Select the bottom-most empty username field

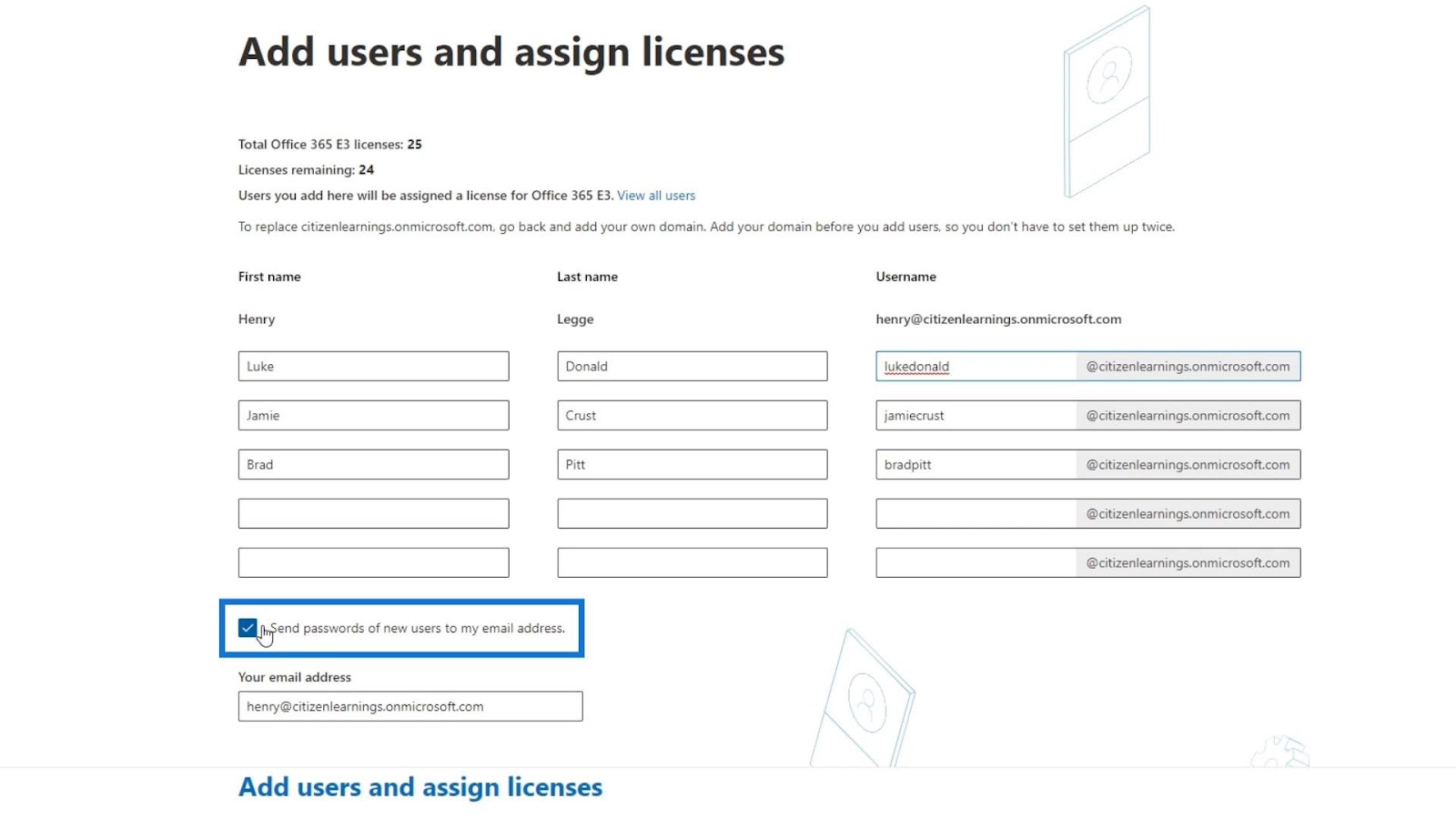[976, 563]
